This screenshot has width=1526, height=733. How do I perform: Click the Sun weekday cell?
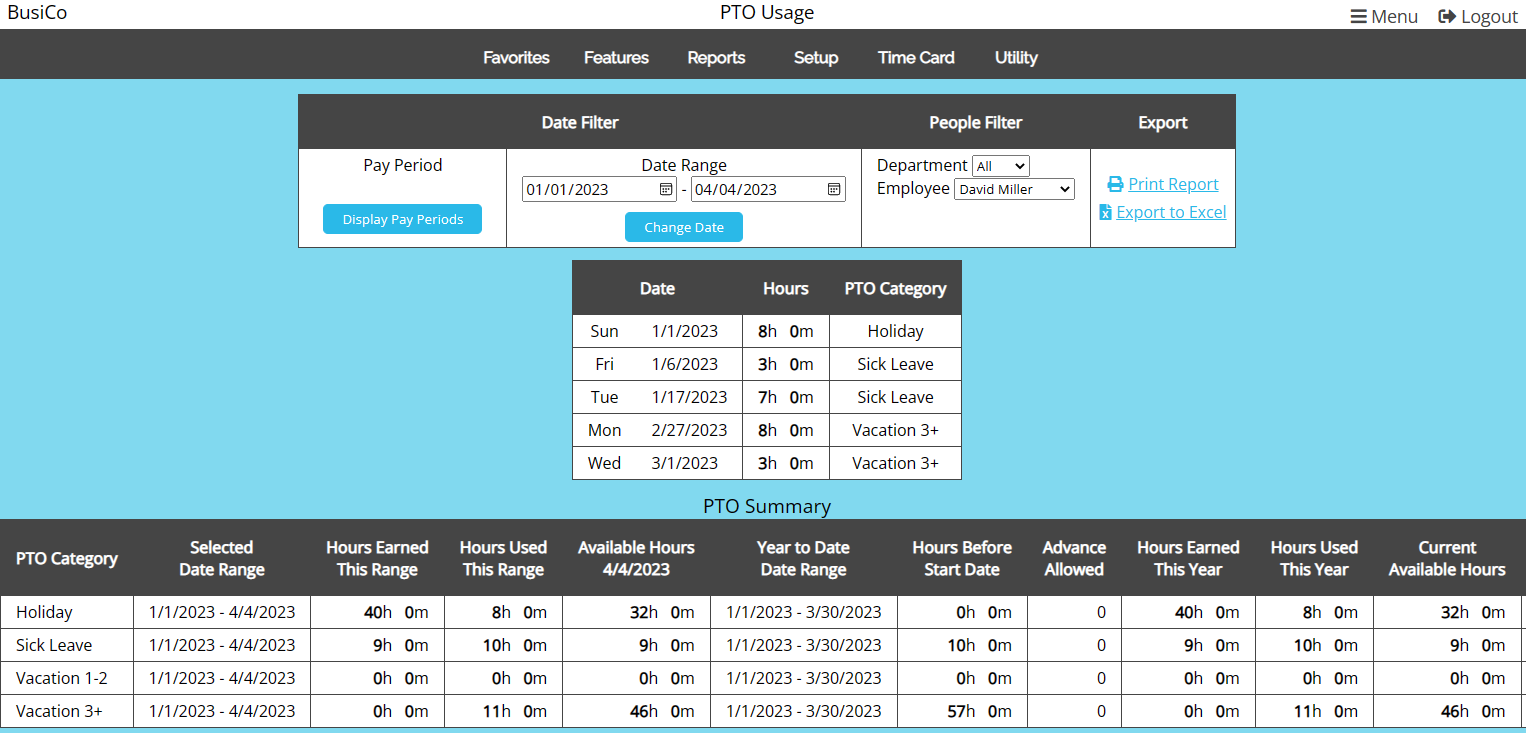tap(604, 331)
